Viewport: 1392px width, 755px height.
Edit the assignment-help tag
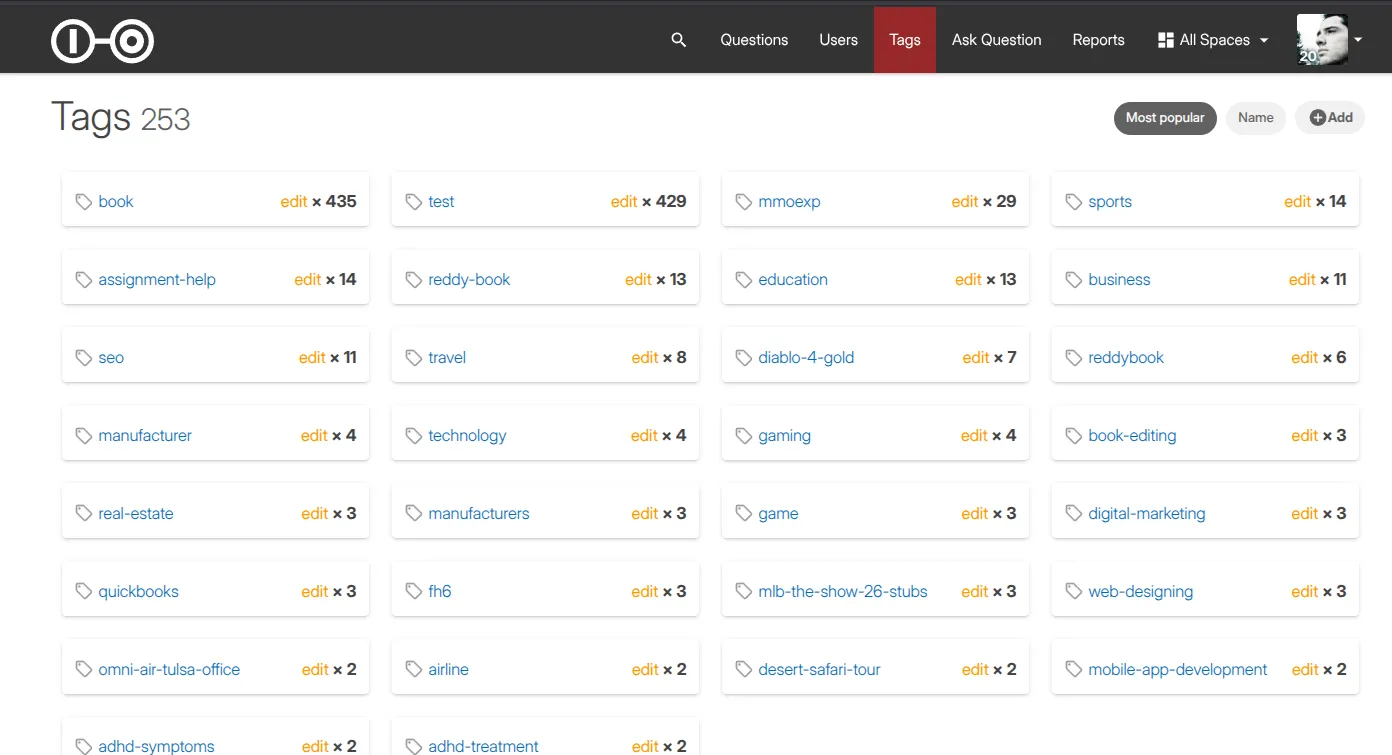coord(308,280)
